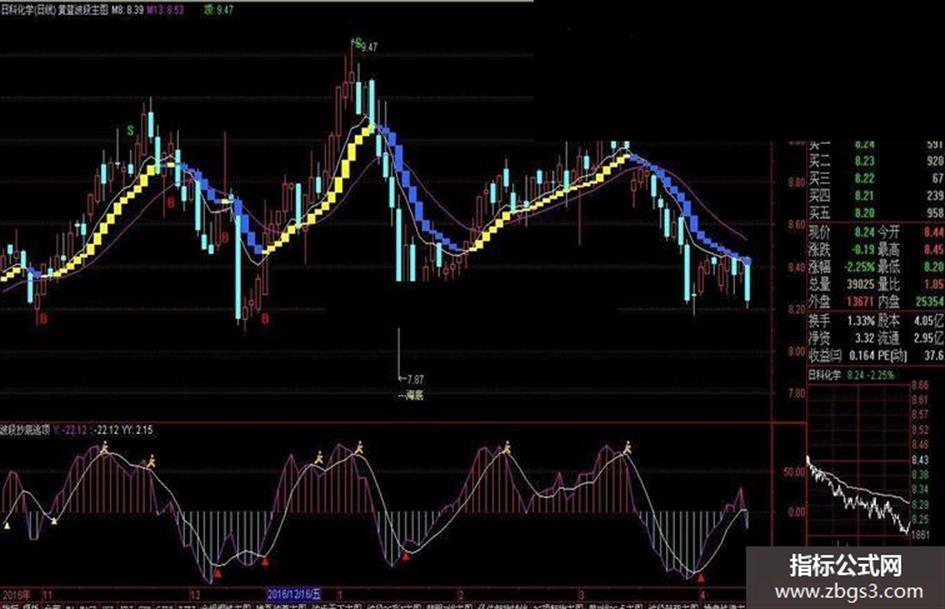
Task: Click the 买四 price 8.21
Action: [x=864, y=195]
